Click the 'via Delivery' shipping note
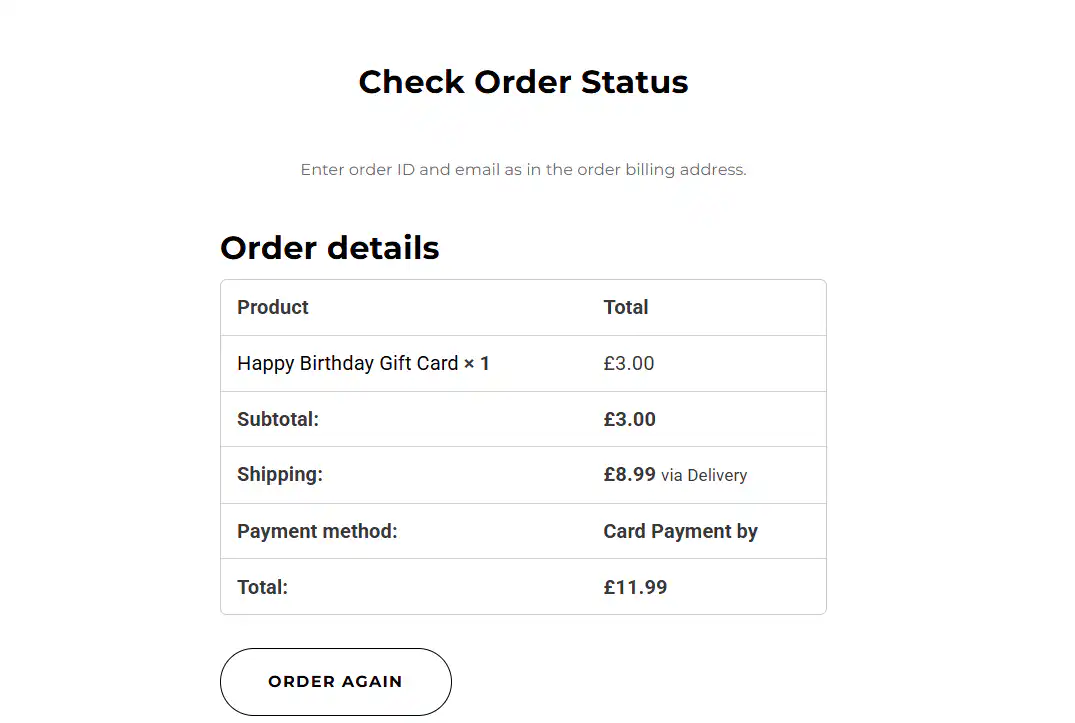The width and height of the screenshot is (1075, 723). coord(704,476)
